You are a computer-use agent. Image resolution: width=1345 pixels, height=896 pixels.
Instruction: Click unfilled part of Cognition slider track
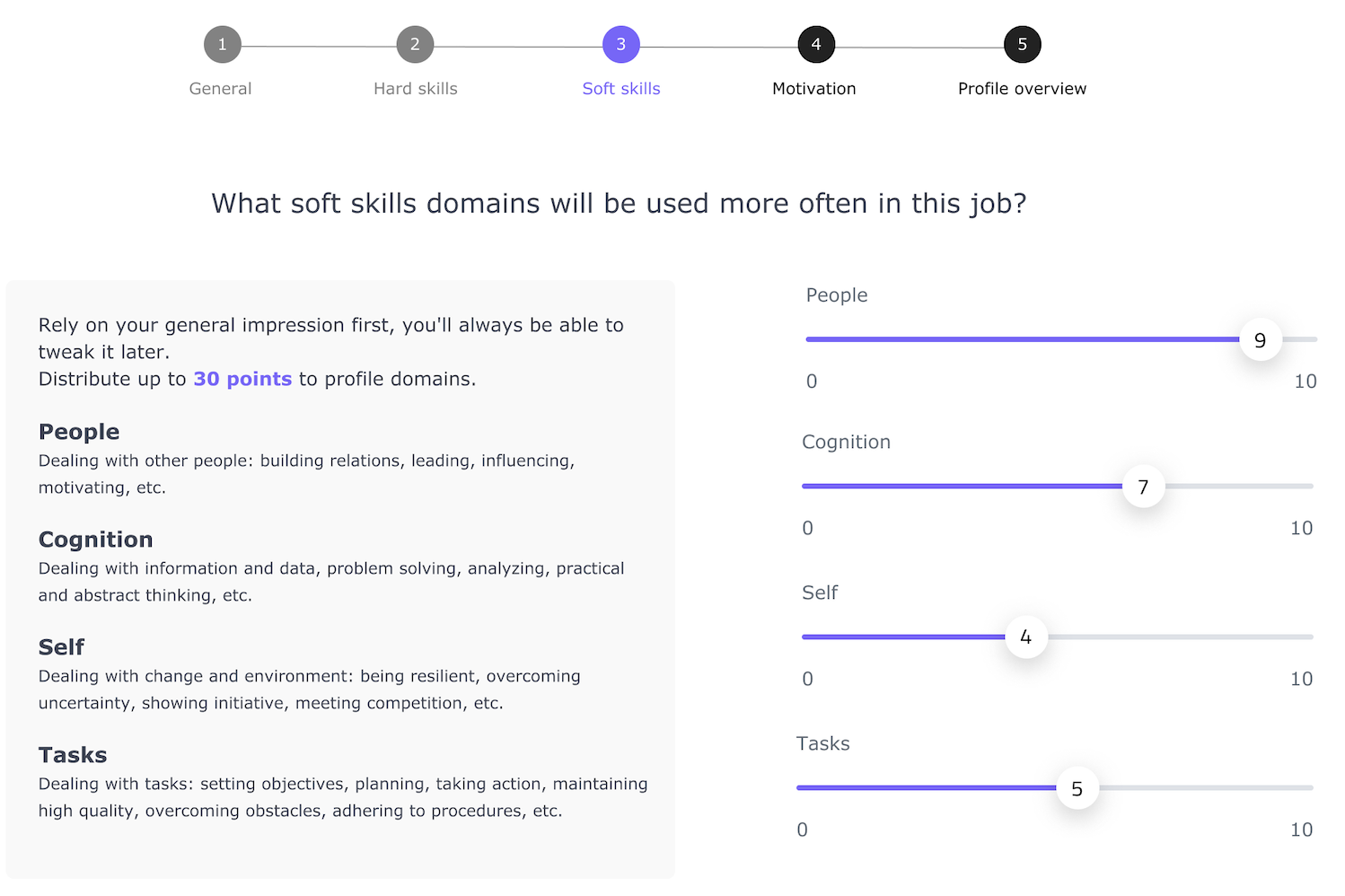click(x=1239, y=487)
